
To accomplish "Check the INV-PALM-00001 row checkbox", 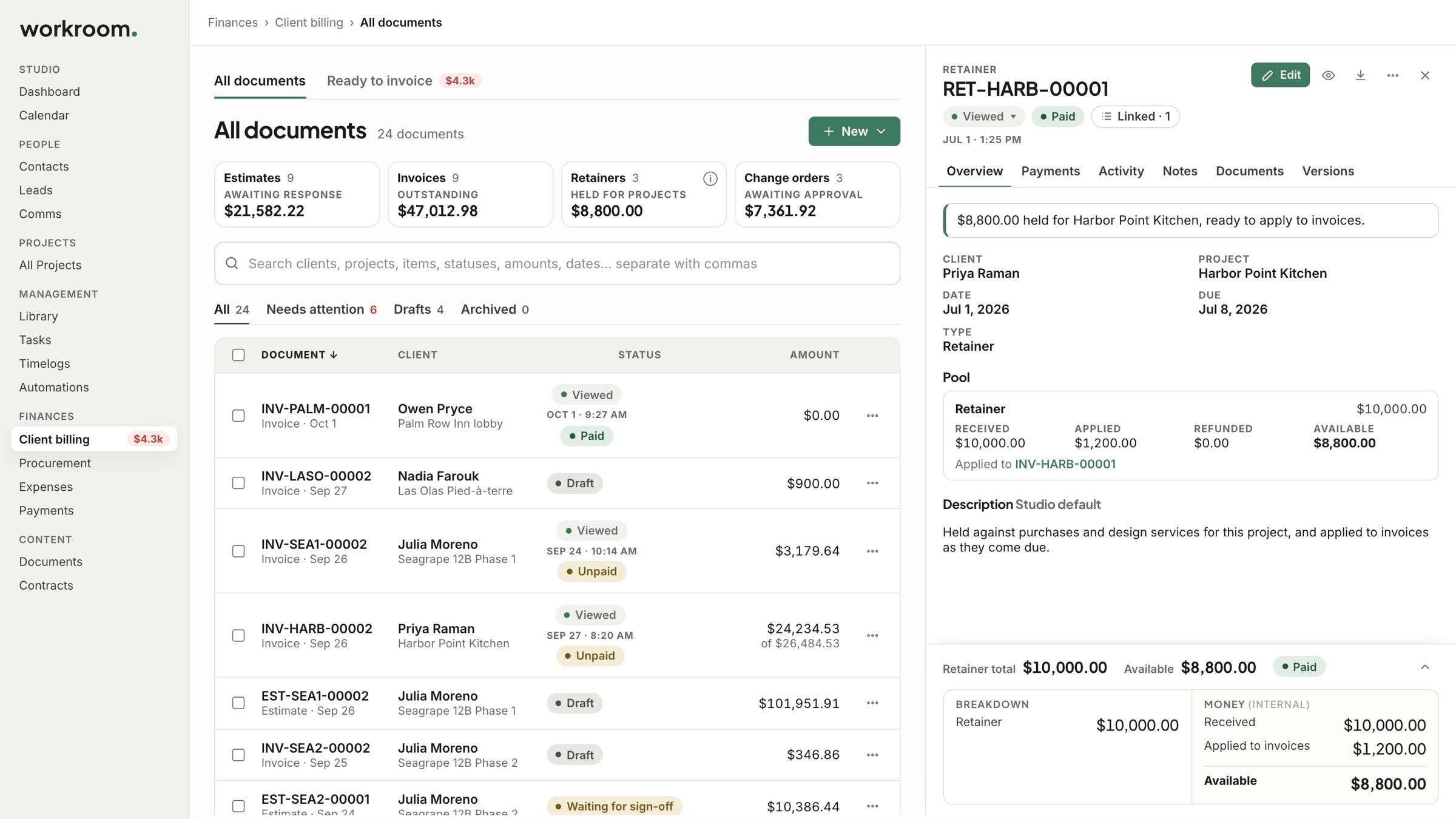I will click(x=238, y=416).
